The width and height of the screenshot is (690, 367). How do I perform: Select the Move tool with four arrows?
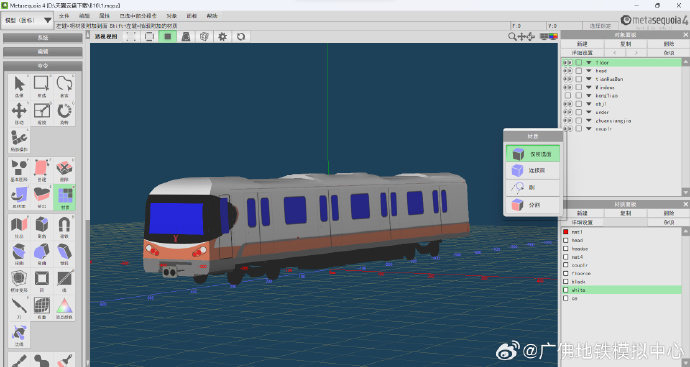pos(19,113)
